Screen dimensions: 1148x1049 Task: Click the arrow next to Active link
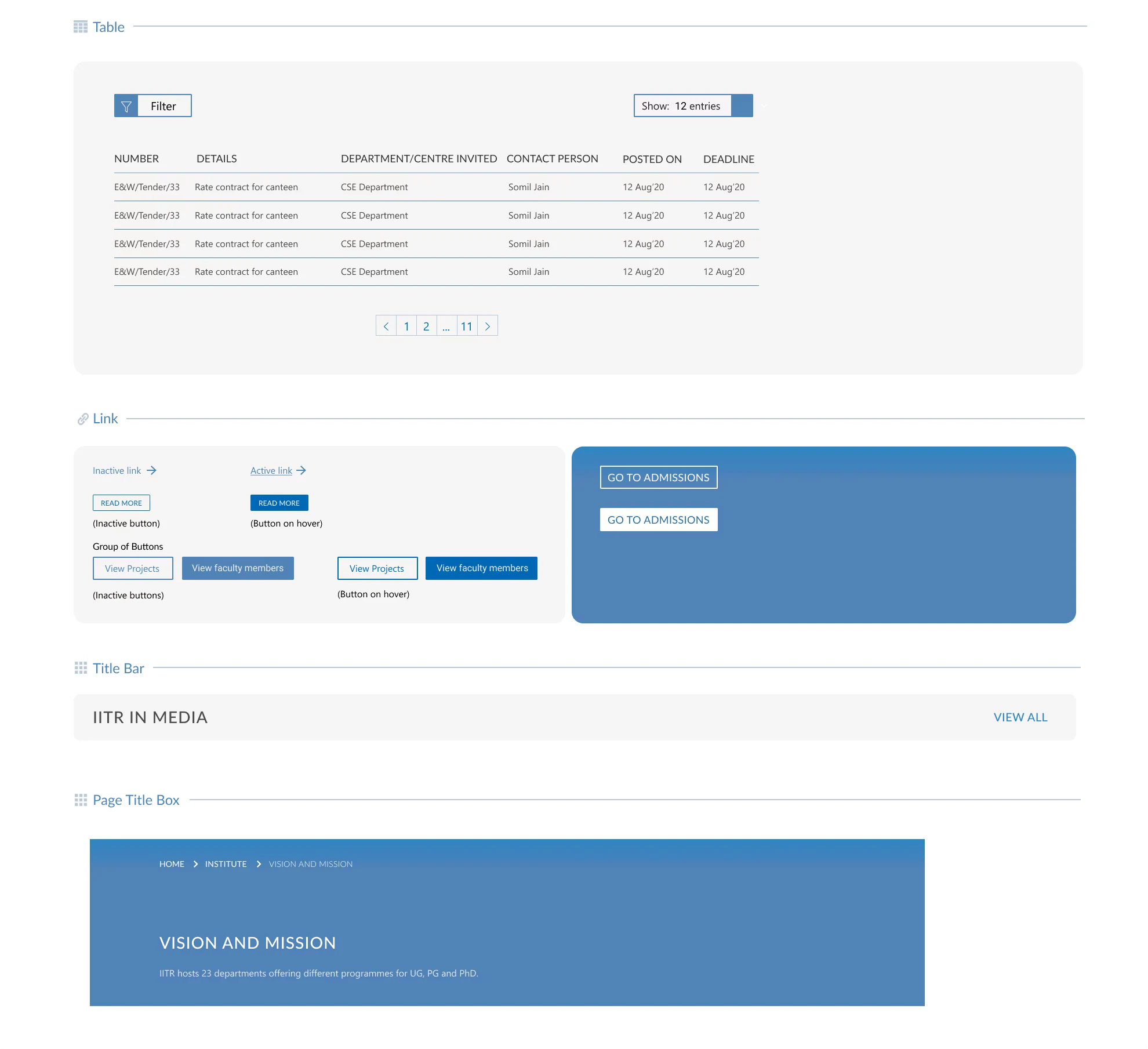pyautogui.click(x=301, y=470)
